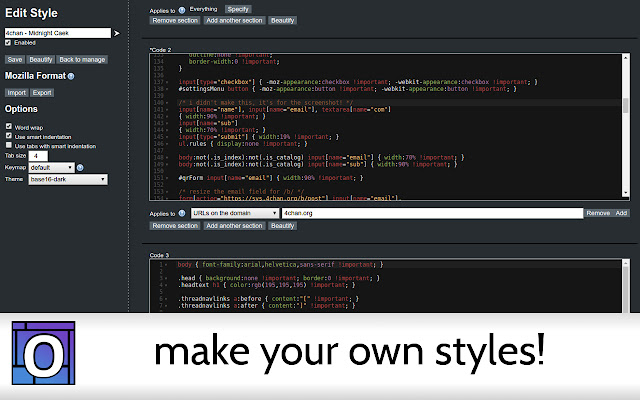Click the Import button
The height and width of the screenshot is (400, 640).
16,92
